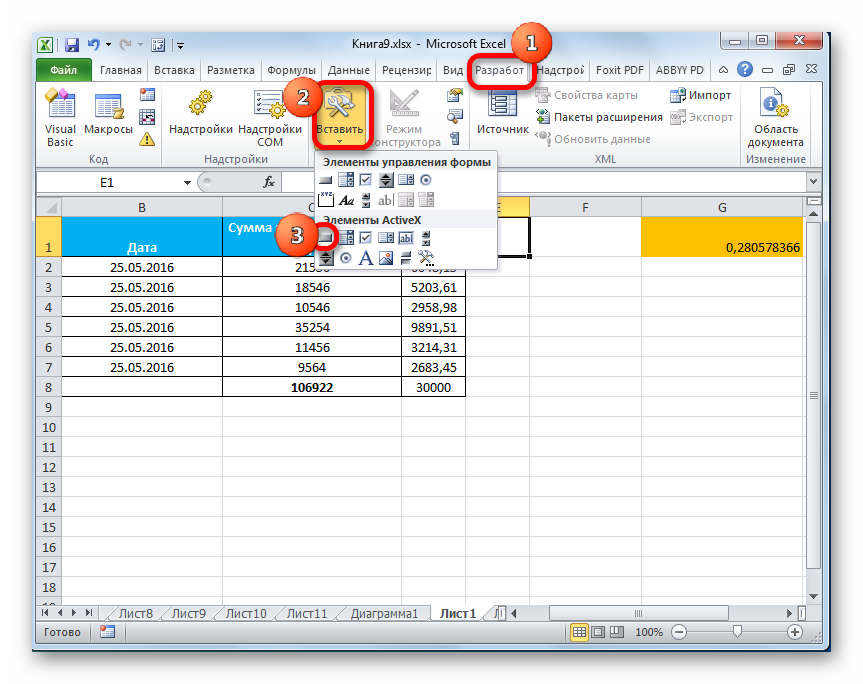This screenshot has width=863, height=684.
Task: Select the ActiveX command button control
Action: point(326,238)
